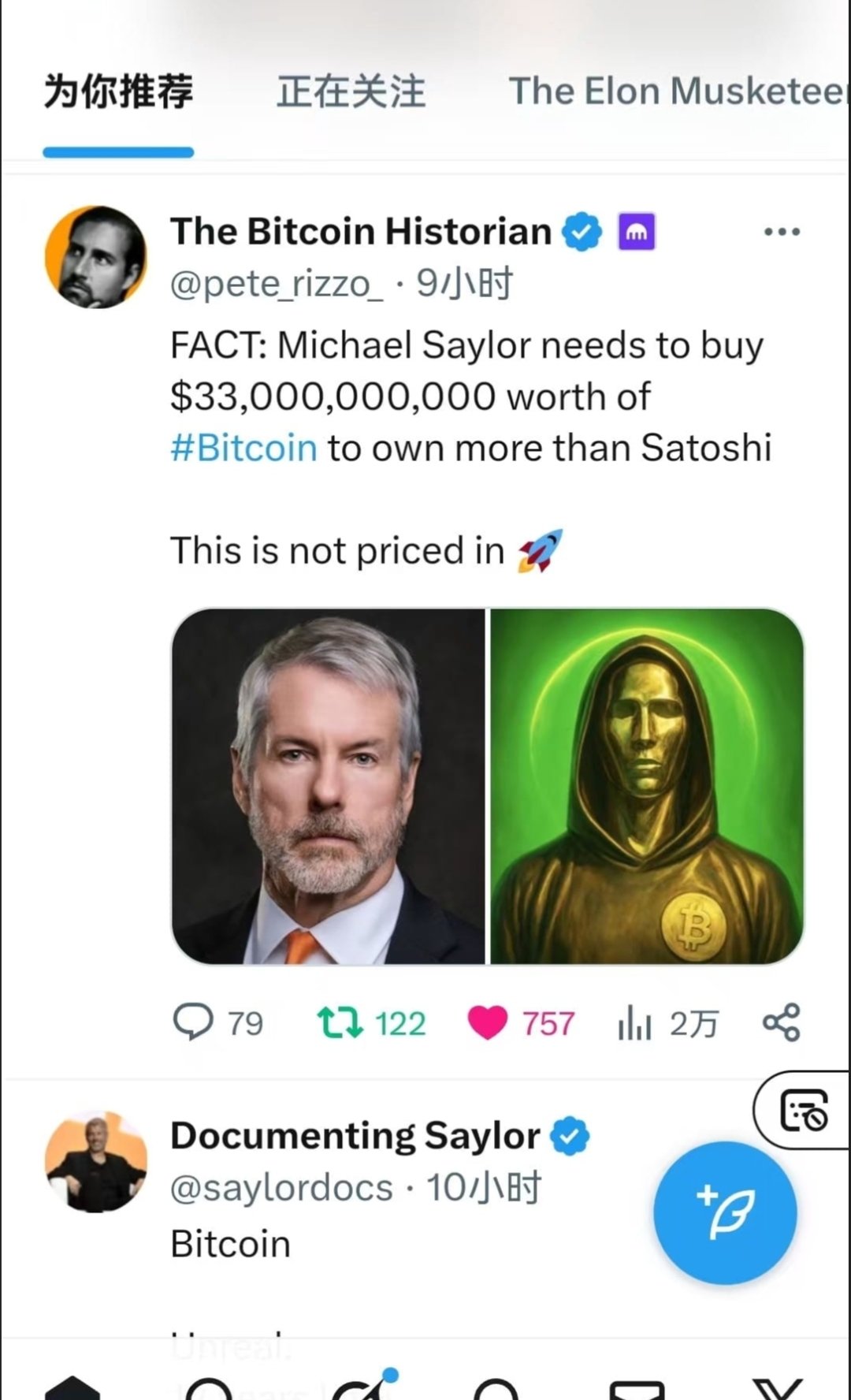
Task: Switch to the 正在关注 tab
Action: [351, 91]
